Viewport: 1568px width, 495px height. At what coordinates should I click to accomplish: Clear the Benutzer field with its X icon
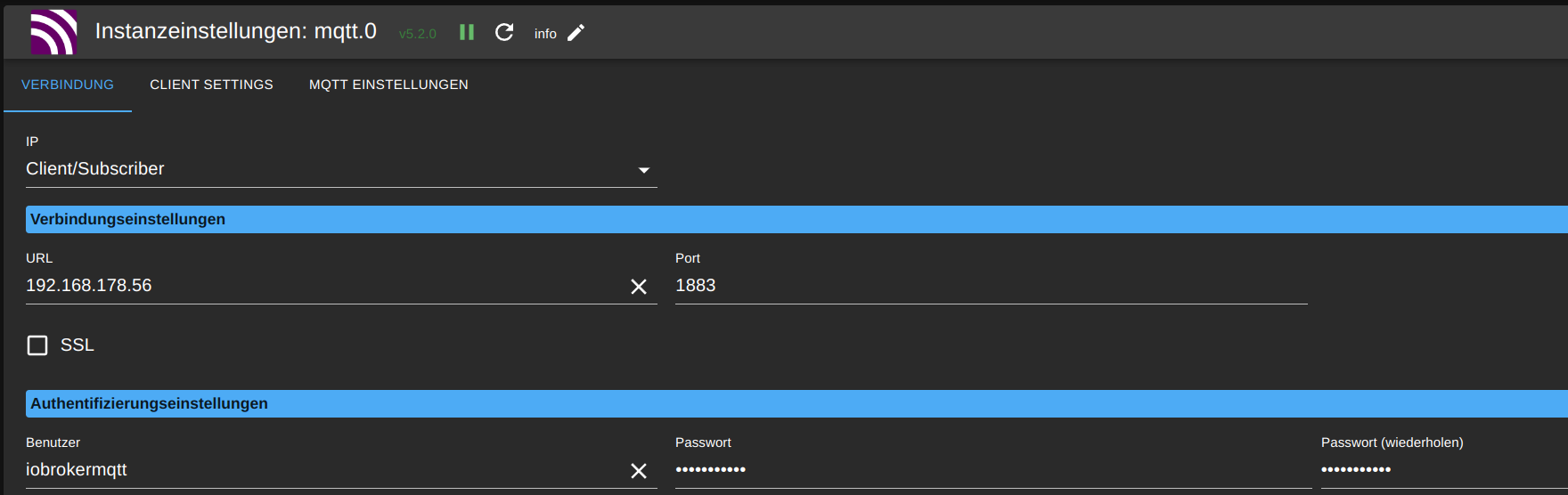tap(639, 471)
